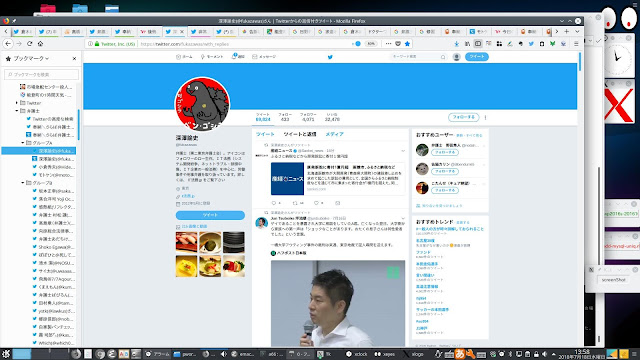Open the account avatar menu in Twitter nav
Viewport: 640px width, 360px height.
pos(457,57)
